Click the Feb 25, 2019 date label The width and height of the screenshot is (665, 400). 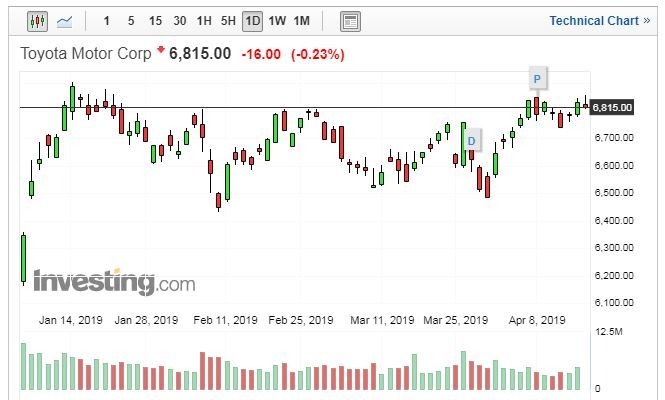pos(301,320)
